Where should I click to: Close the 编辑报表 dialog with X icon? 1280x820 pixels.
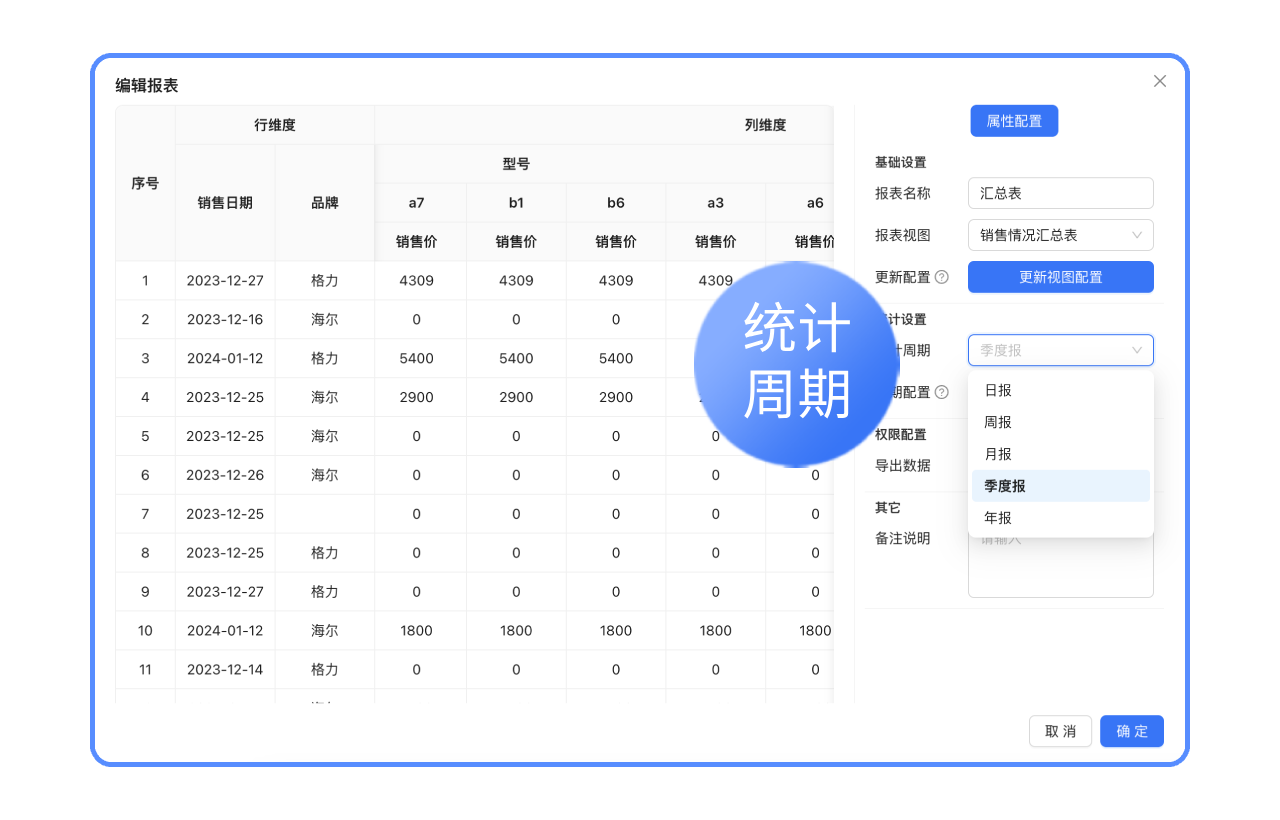[x=1160, y=81]
